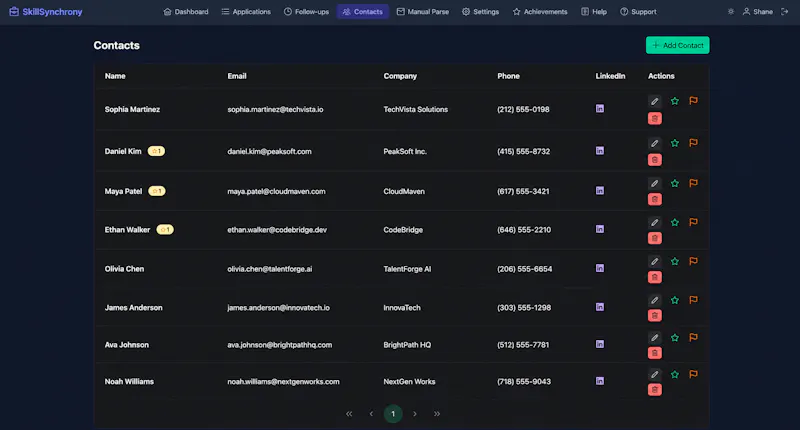Open James Anderson LinkedIn icon
Image resolution: width=800 pixels, height=430 pixels.
coord(600,307)
